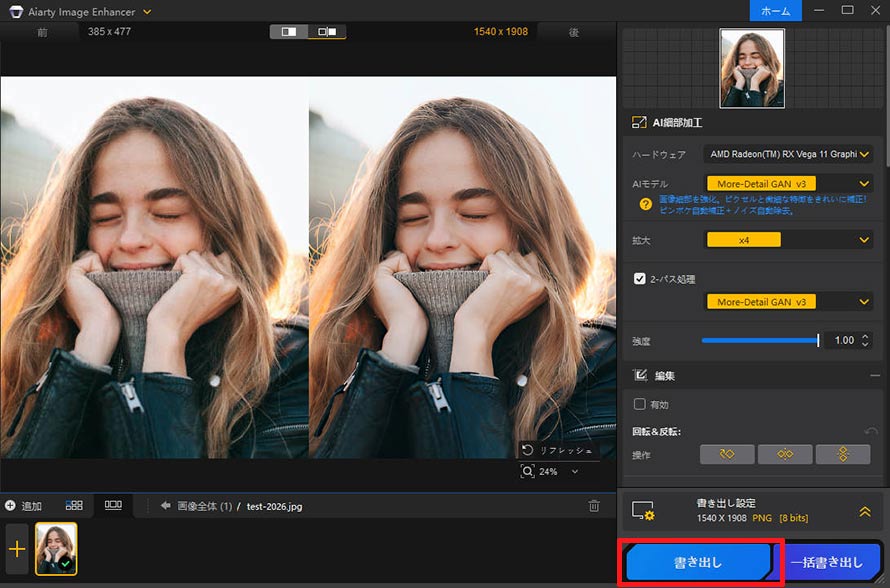Open the ハードウェア AMD Radeon dropdown

click(x=788, y=154)
